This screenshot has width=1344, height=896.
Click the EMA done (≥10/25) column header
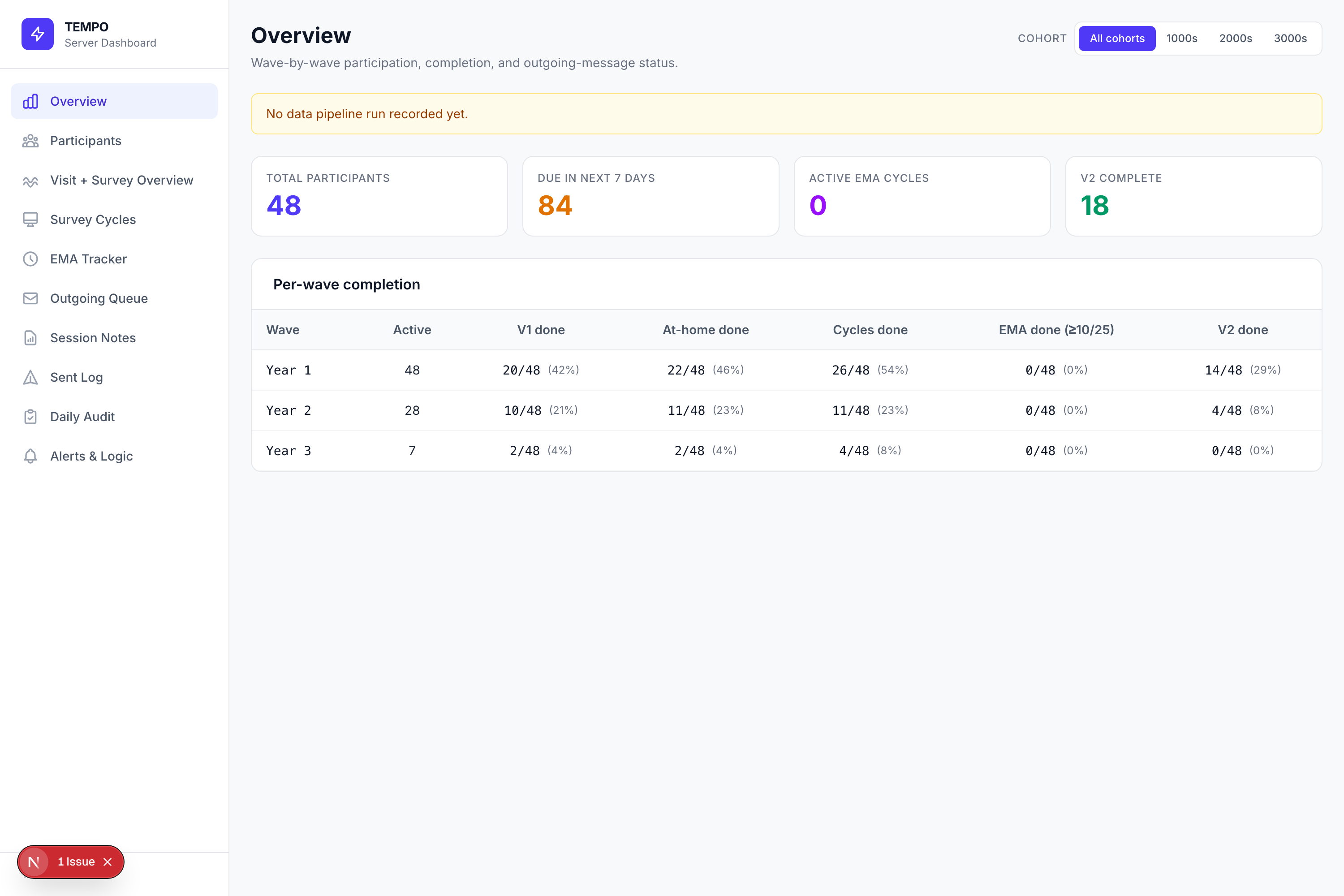pos(1056,330)
